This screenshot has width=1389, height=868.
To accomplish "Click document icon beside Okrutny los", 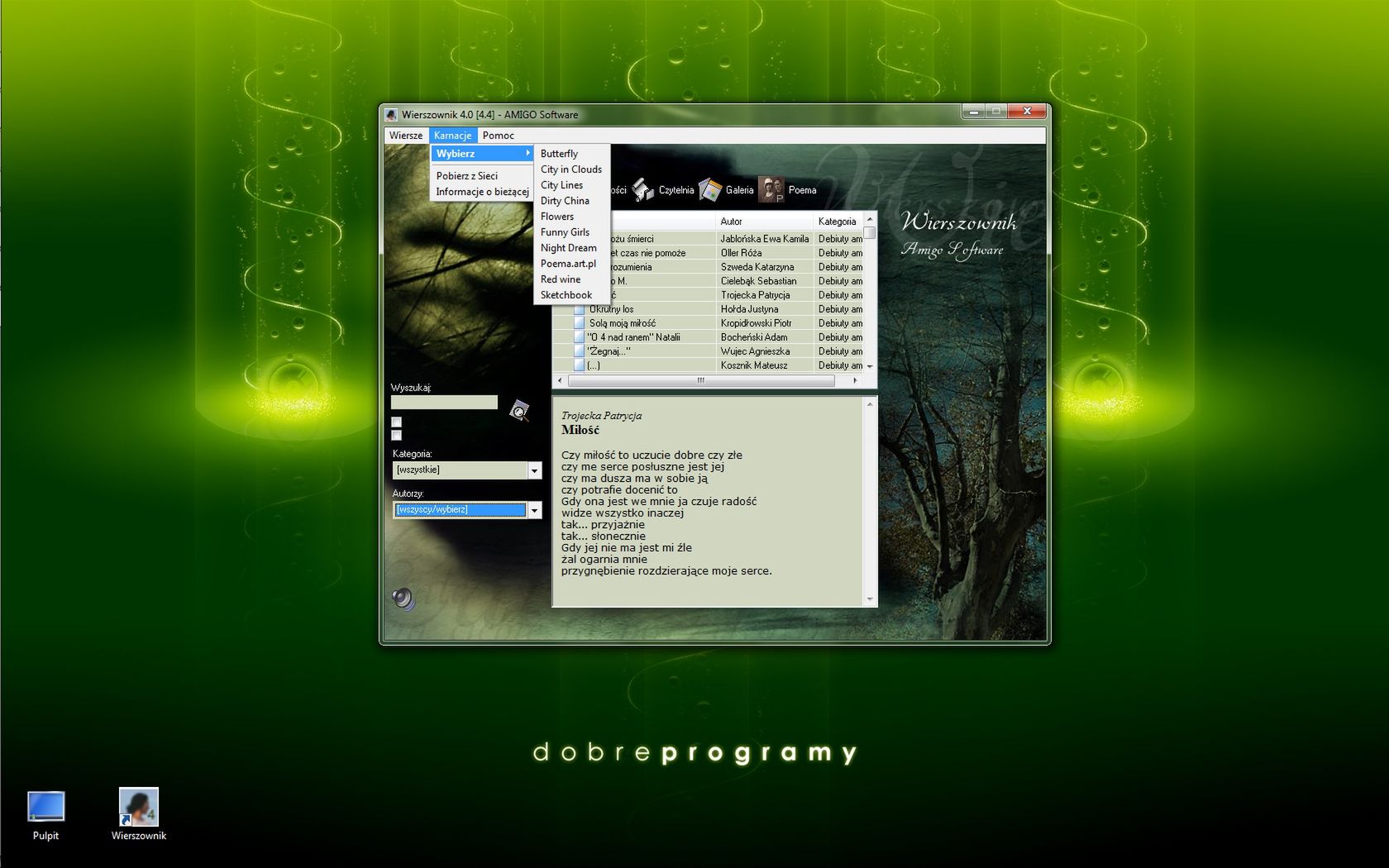I will tap(580, 309).
